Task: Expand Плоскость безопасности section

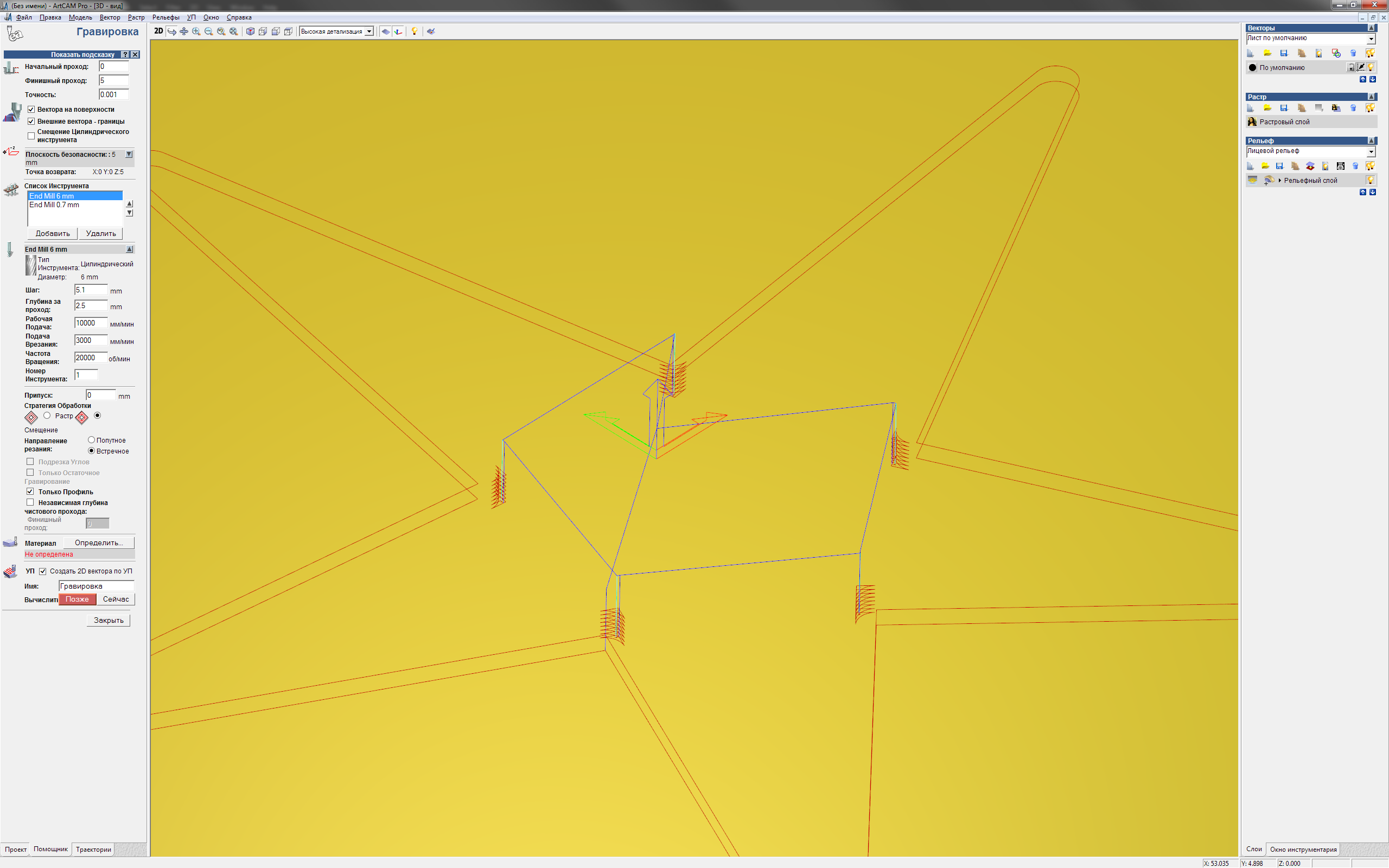Action: point(129,155)
